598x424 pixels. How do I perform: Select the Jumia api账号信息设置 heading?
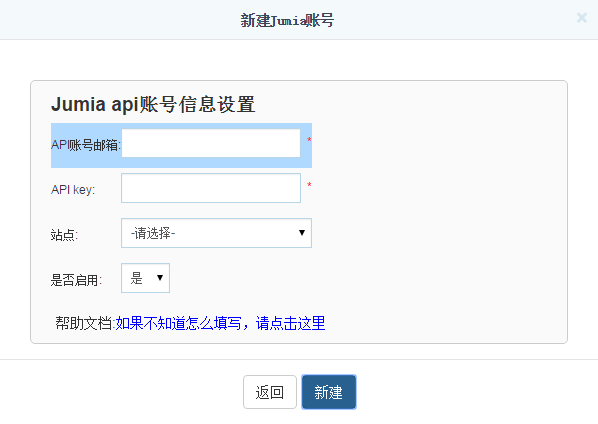[x=153, y=104]
